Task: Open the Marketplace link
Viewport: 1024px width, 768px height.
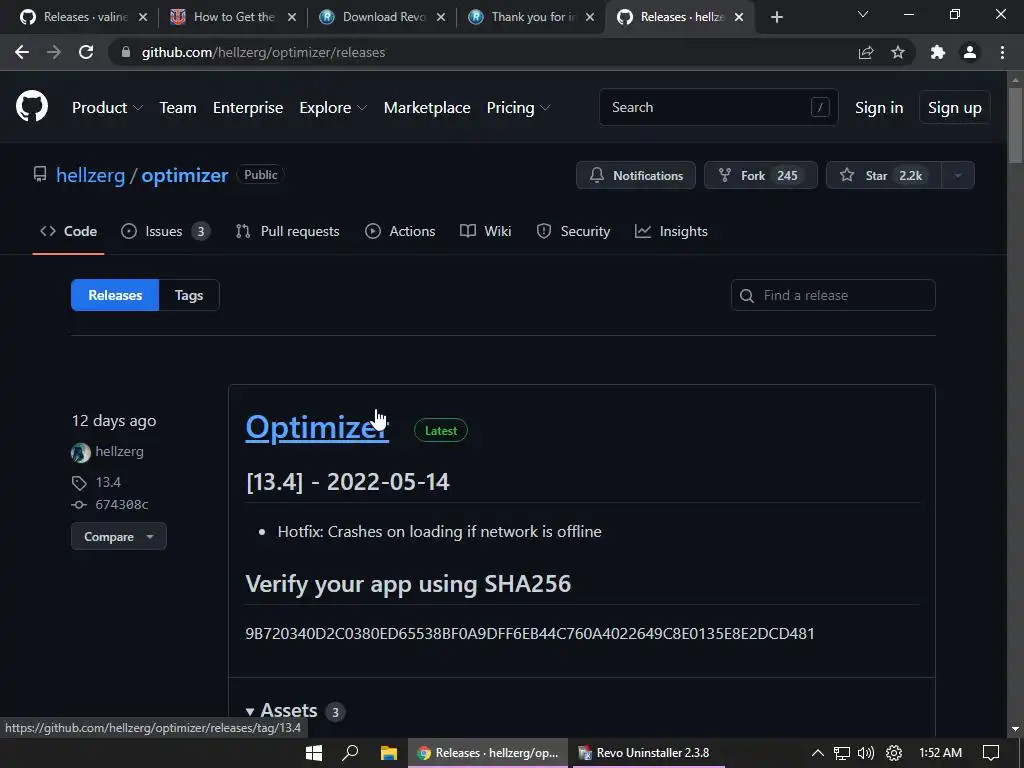Action: [427, 108]
